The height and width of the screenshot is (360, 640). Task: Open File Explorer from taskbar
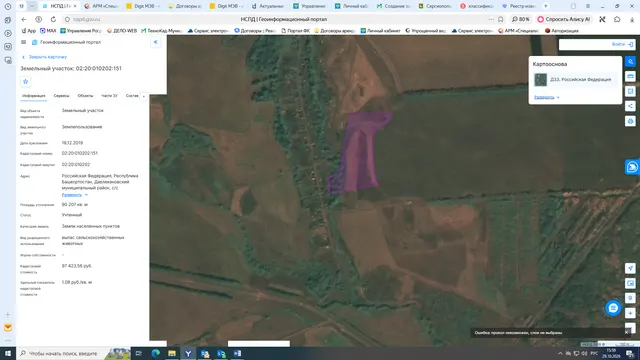point(172,353)
